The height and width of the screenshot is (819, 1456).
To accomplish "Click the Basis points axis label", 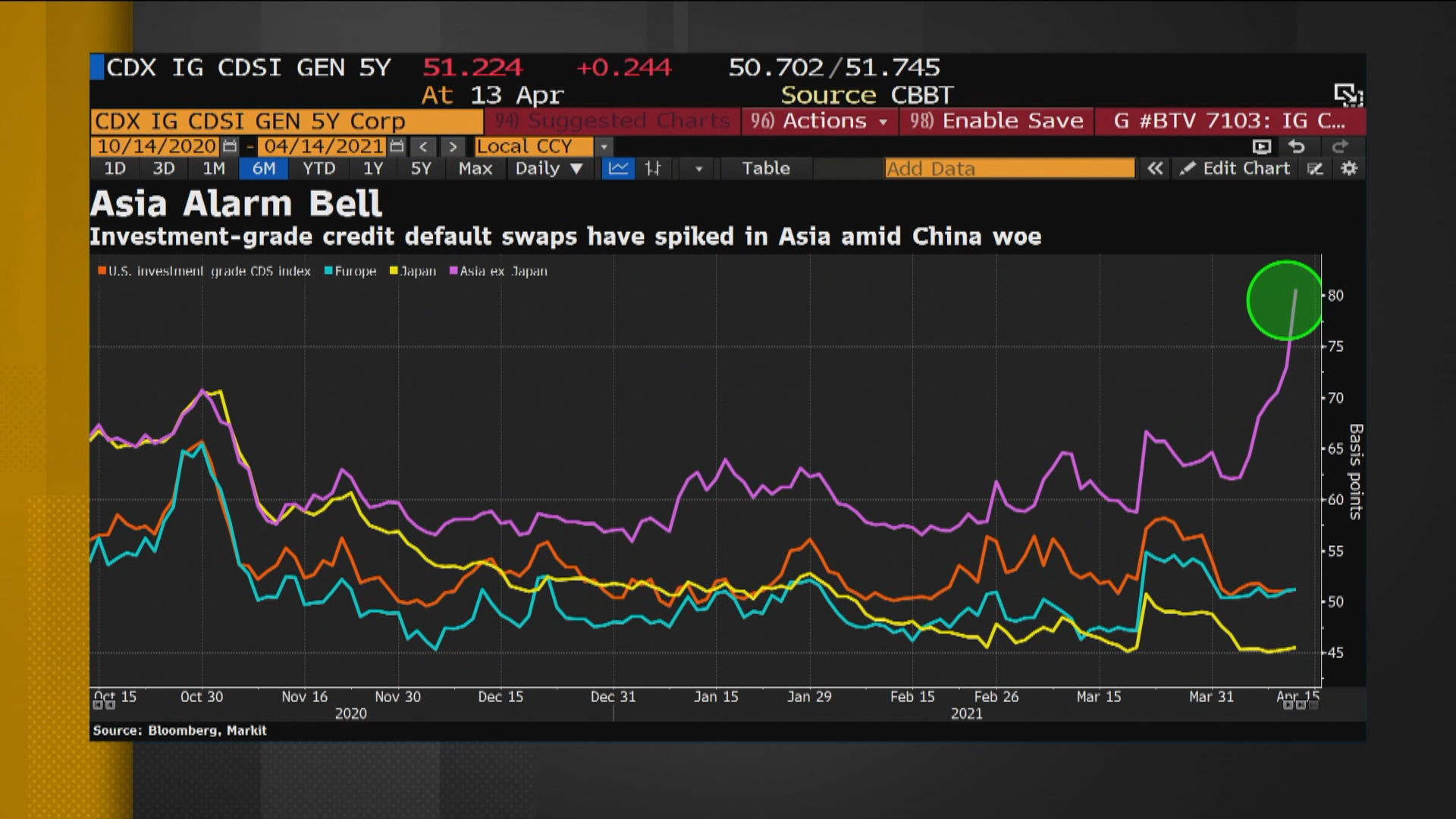I will pyautogui.click(x=1356, y=471).
